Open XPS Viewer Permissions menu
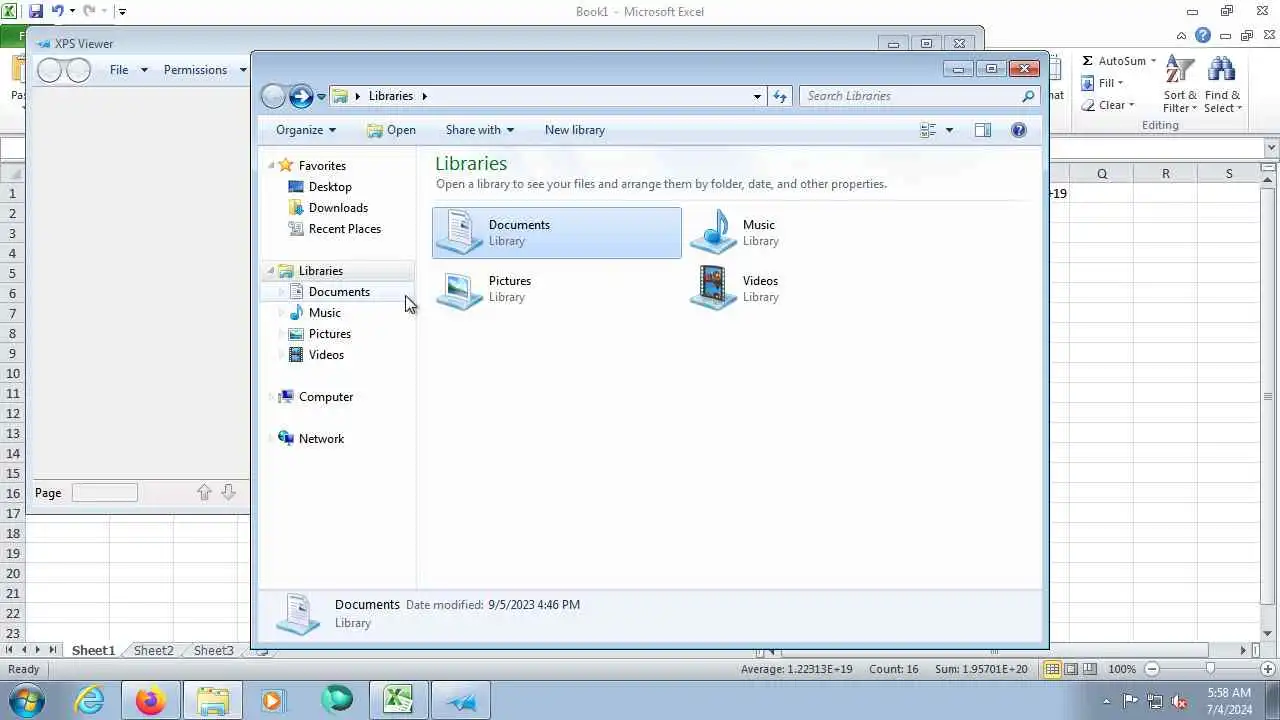The image size is (1280, 720). point(205,70)
